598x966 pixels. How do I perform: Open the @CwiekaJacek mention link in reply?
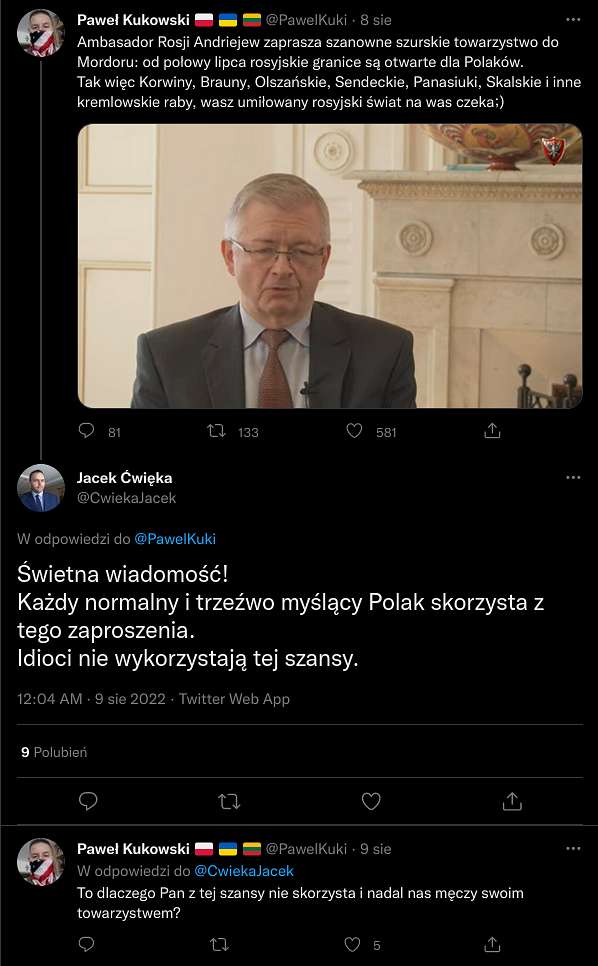pos(244,871)
